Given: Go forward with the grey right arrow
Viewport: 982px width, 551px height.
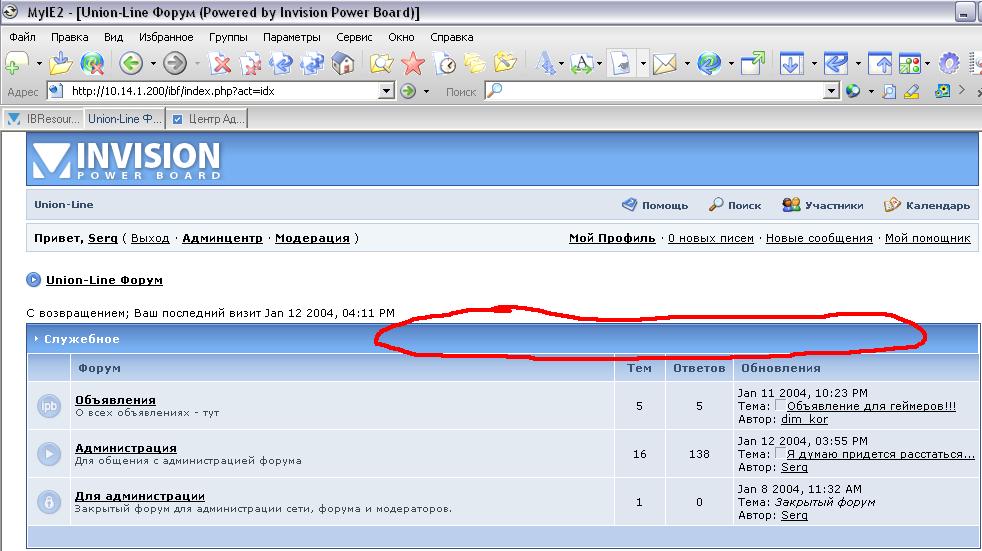Looking at the screenshot, I should click(x=175, y=63).
